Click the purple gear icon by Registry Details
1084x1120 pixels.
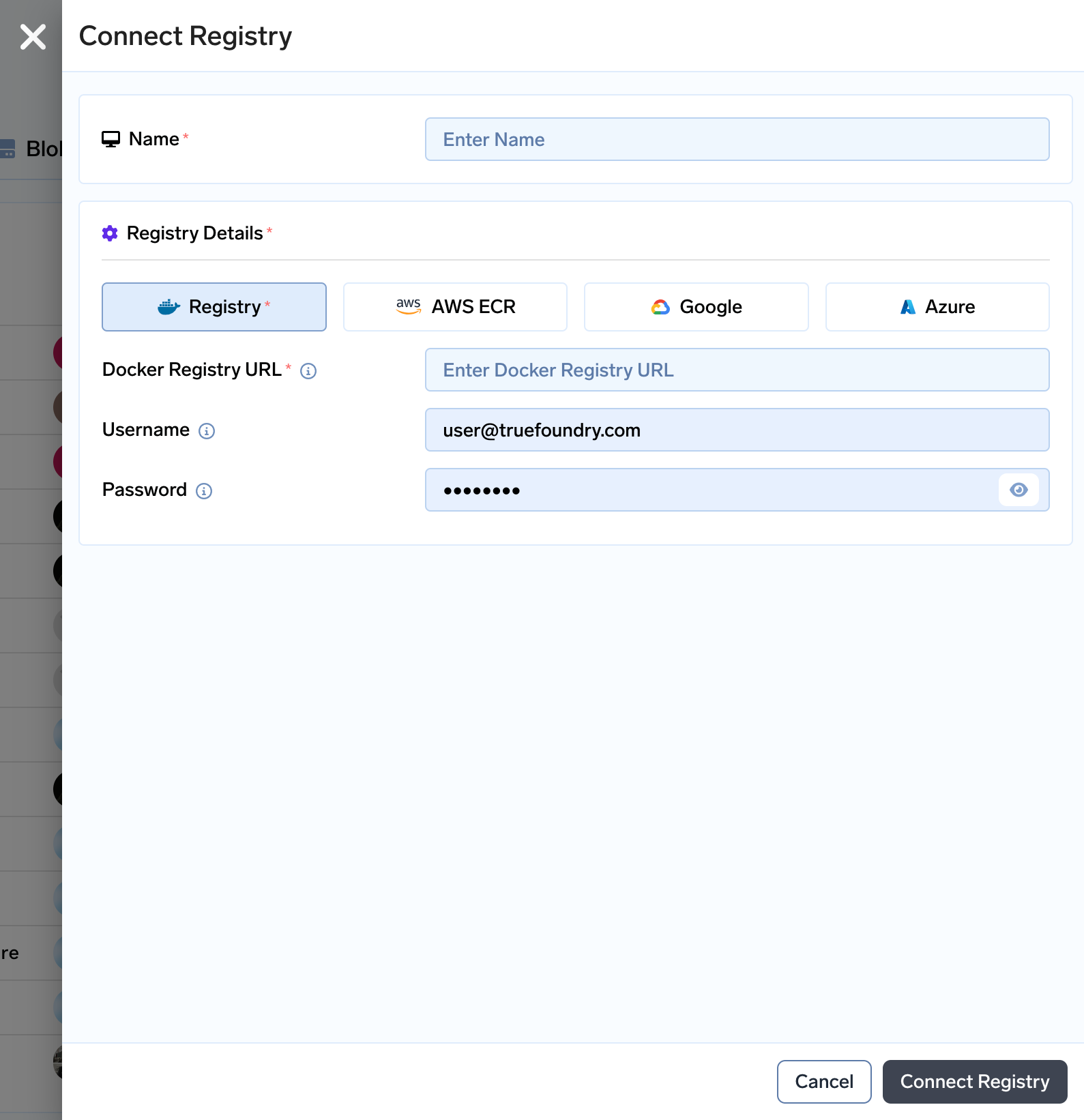click(x=110, y=233)
